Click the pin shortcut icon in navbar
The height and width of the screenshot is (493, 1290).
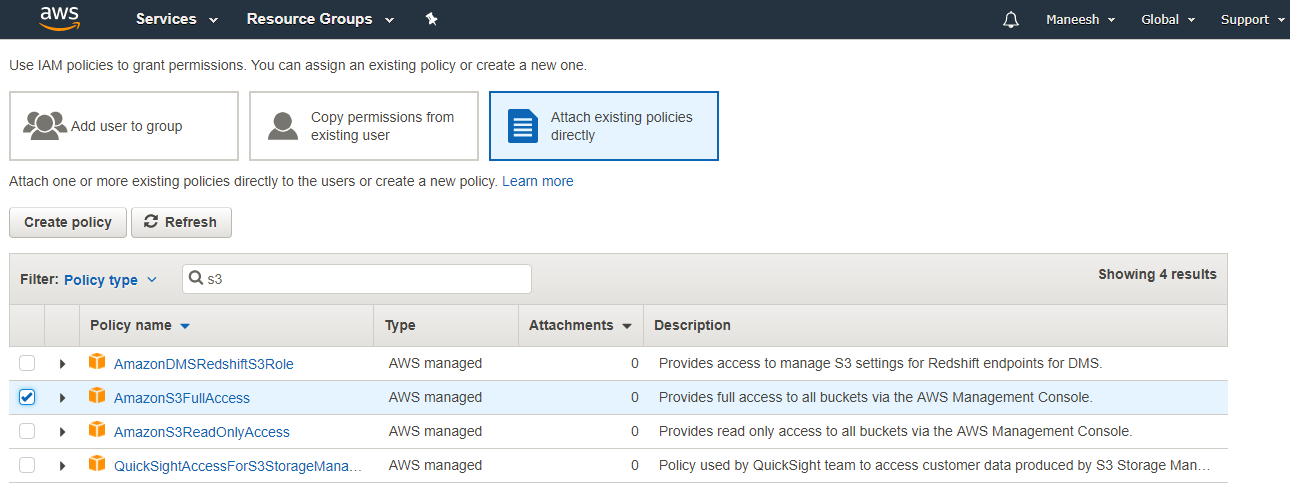(x=431, y=19)
